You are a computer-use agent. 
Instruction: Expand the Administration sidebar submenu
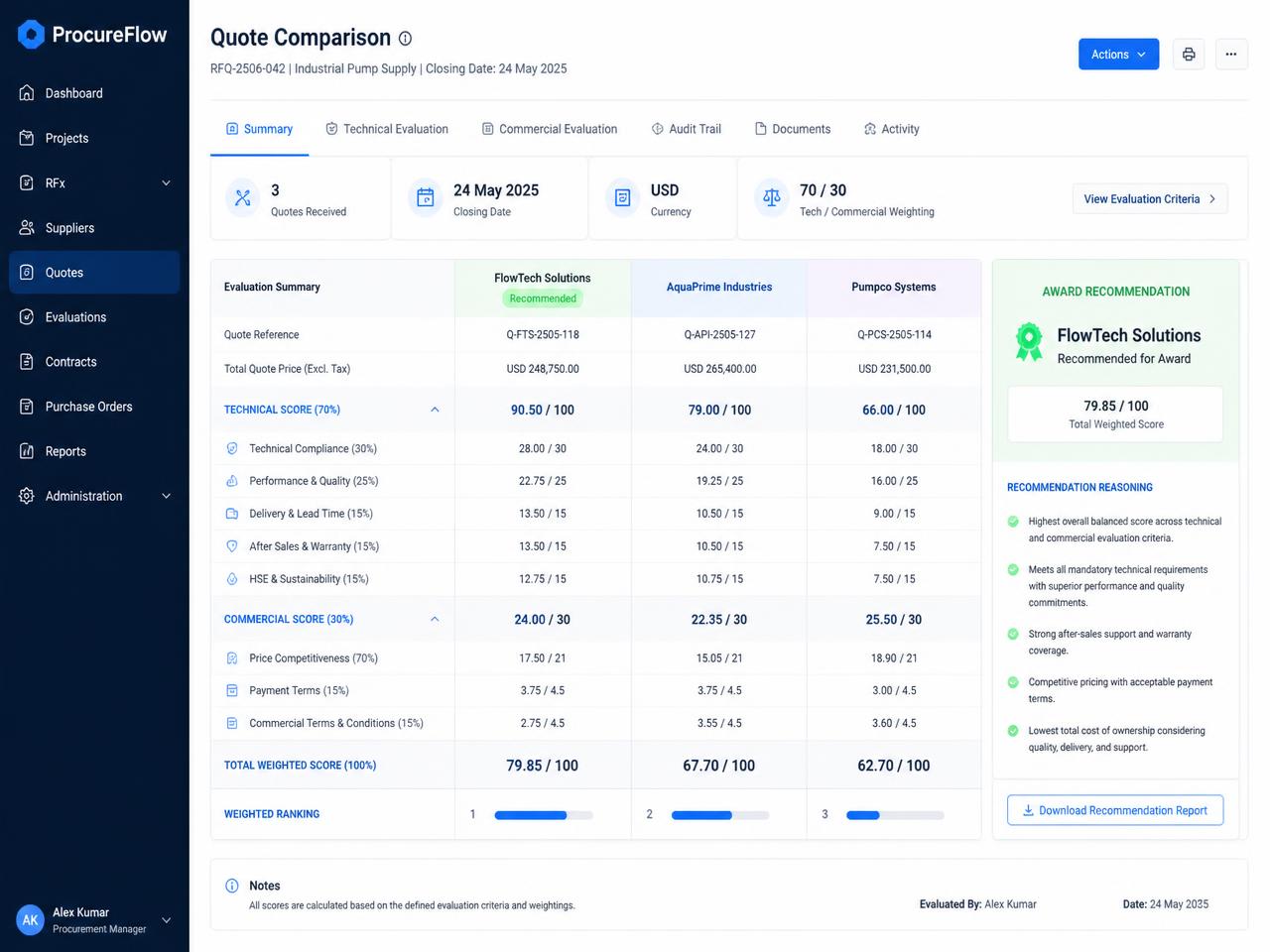pyautogui.click(x=166, y=496)
